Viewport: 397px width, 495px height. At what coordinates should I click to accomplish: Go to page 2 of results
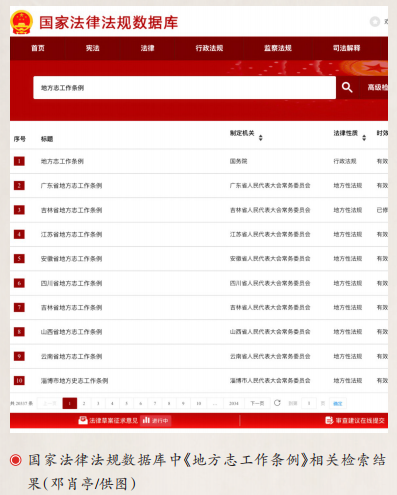(84, 403)
